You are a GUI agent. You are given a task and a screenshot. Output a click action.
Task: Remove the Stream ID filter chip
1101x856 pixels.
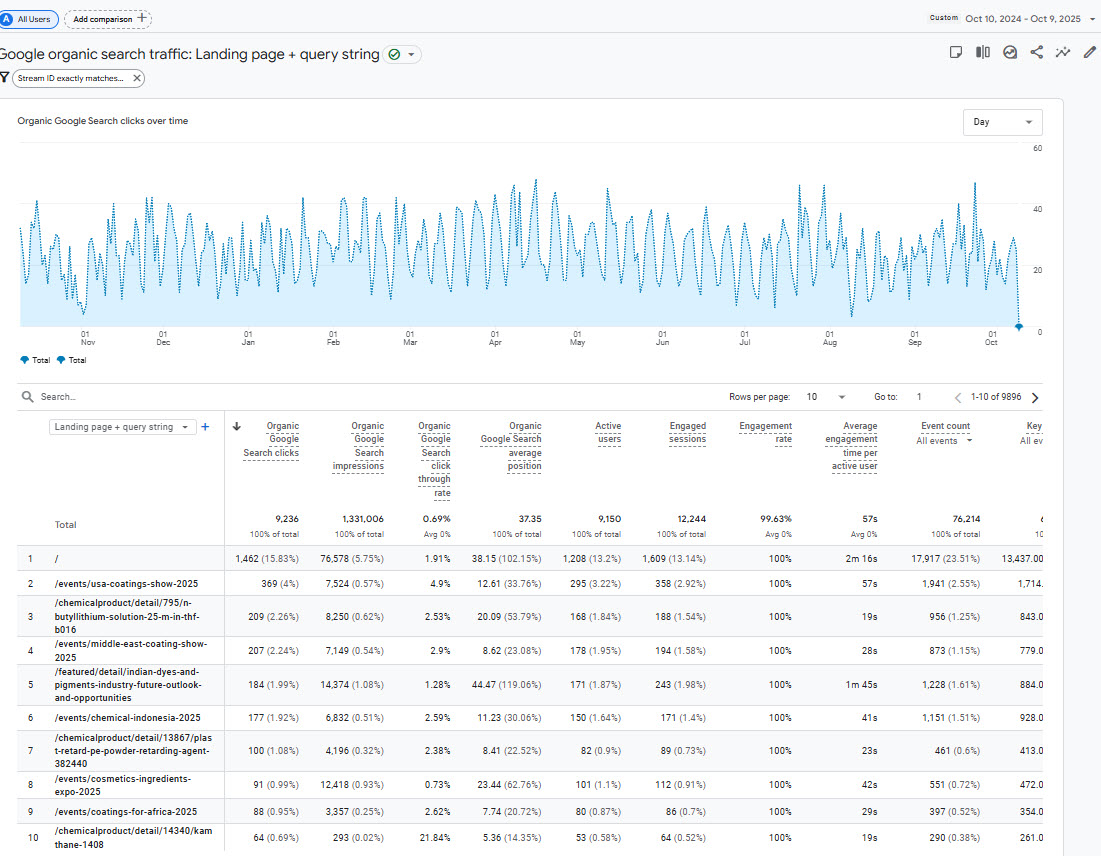(137, 77)
